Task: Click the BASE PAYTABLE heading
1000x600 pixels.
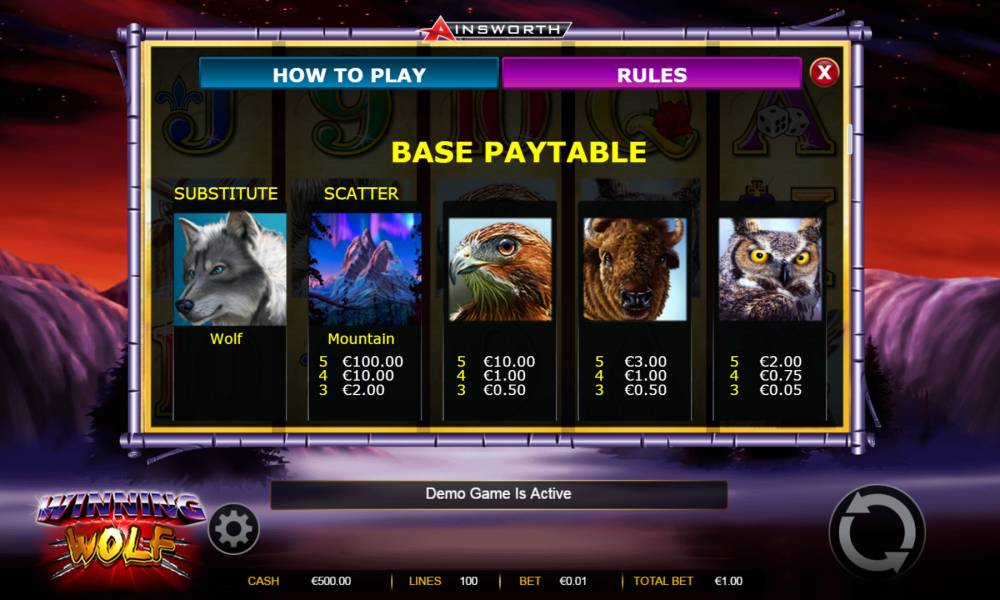Action: [x=518, y=152]
